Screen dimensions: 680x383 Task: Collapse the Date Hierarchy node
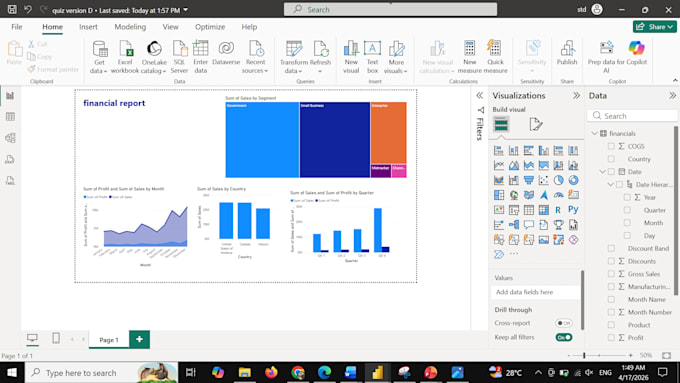pos(610,184)
